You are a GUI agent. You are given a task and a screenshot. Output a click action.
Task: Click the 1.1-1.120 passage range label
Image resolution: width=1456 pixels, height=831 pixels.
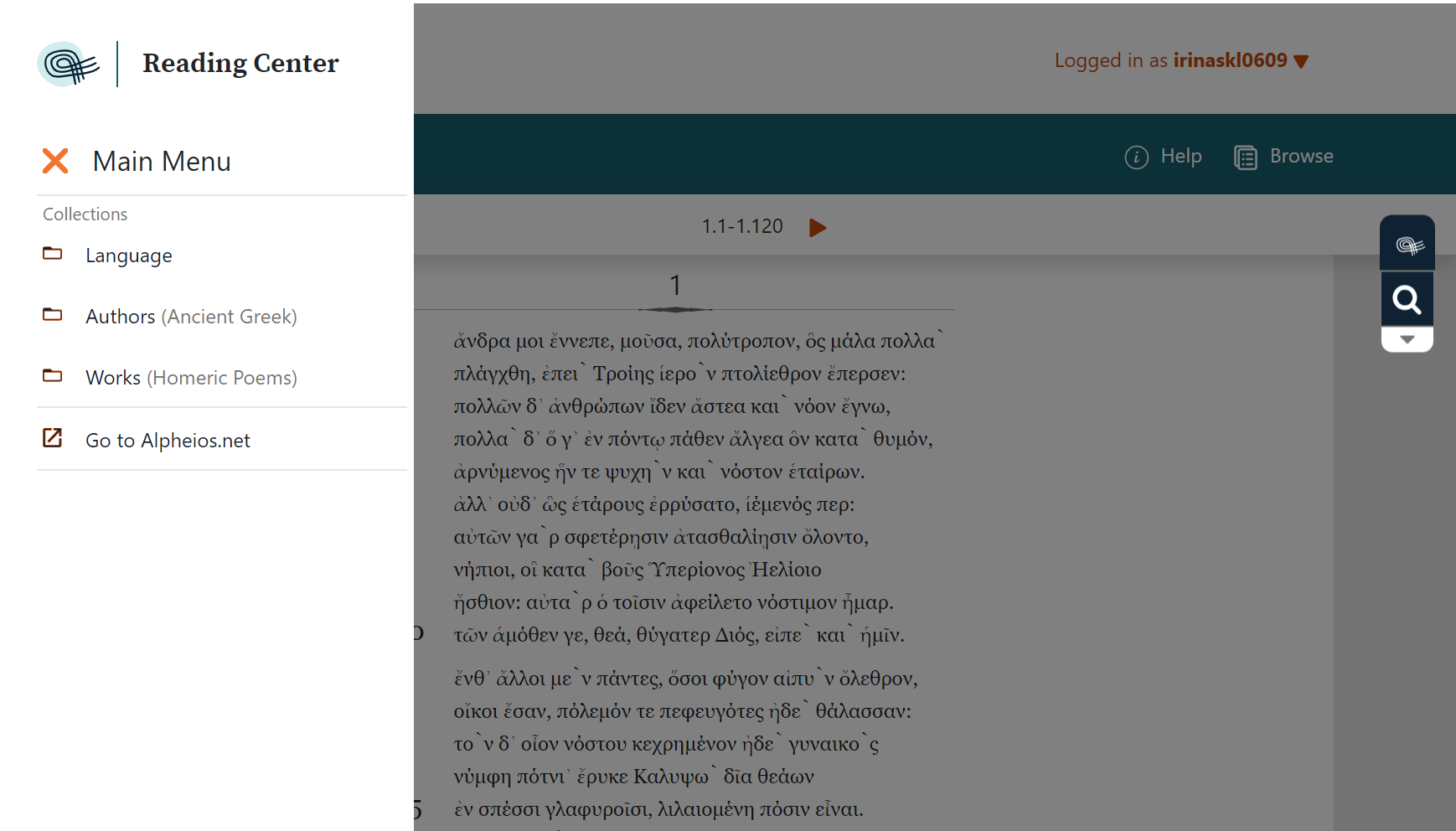click(741, 225)
